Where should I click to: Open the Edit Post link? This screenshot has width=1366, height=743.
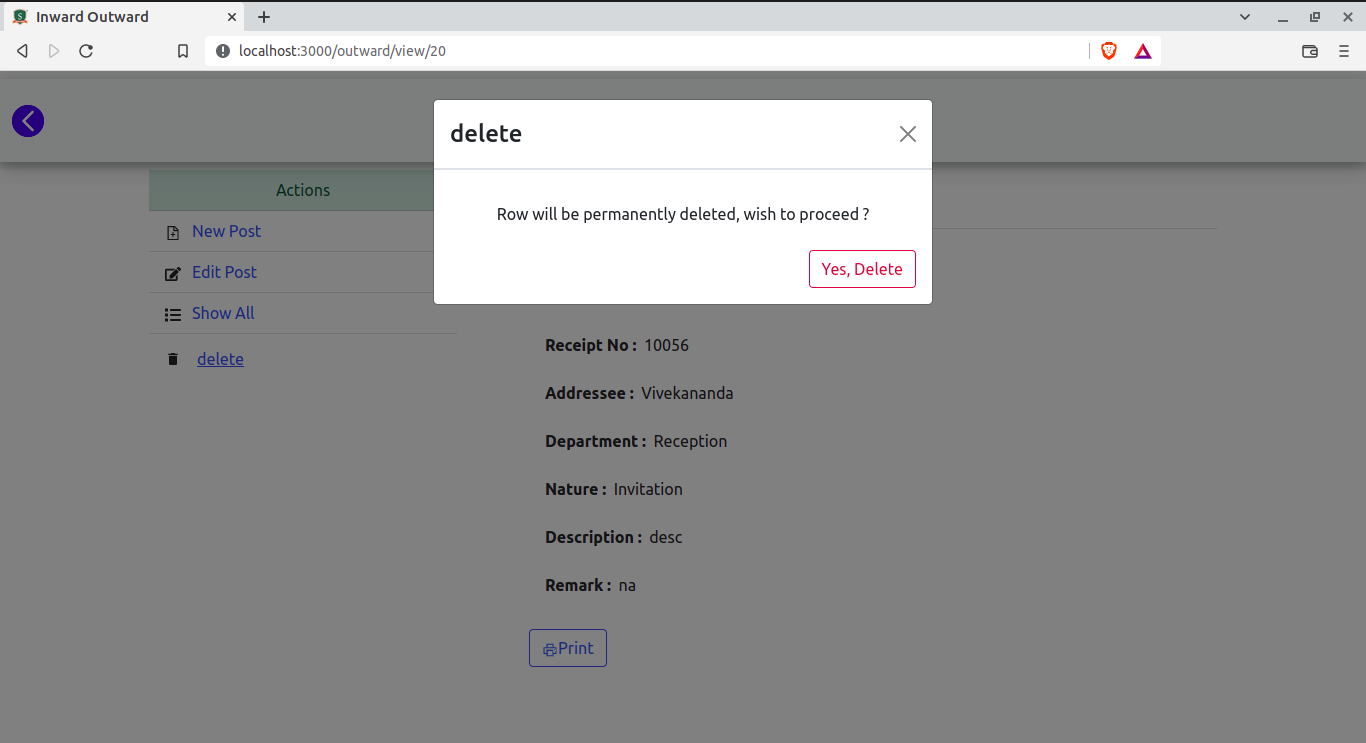(x=224, y=272)
